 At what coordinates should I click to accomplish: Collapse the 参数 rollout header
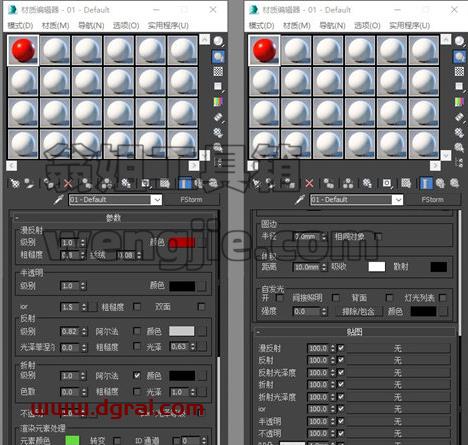click(x=114, y=218)
